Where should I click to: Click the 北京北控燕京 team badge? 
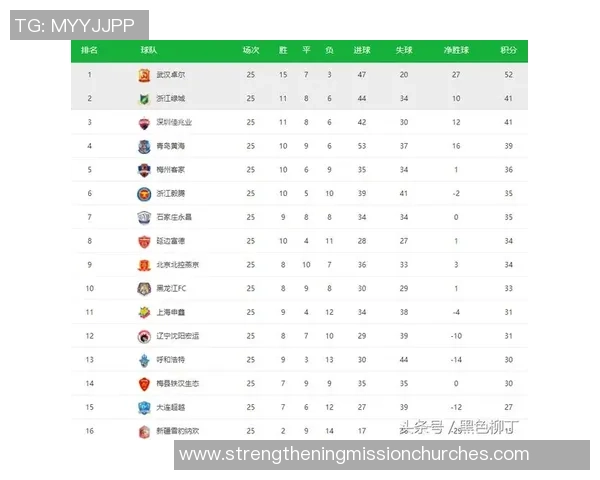[x=144, y=265]
